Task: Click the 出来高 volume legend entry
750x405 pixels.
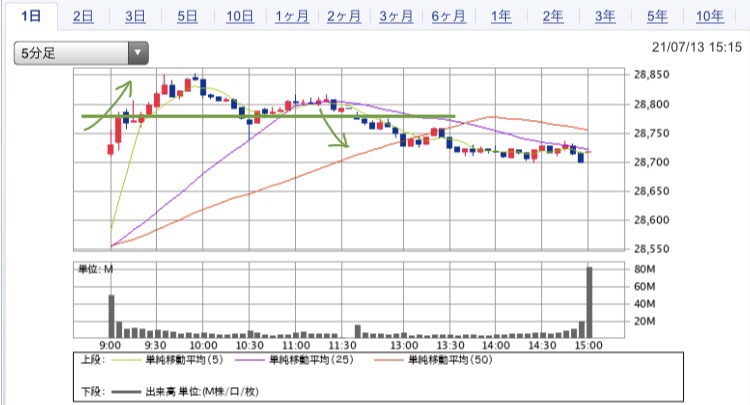Action: 202,392
